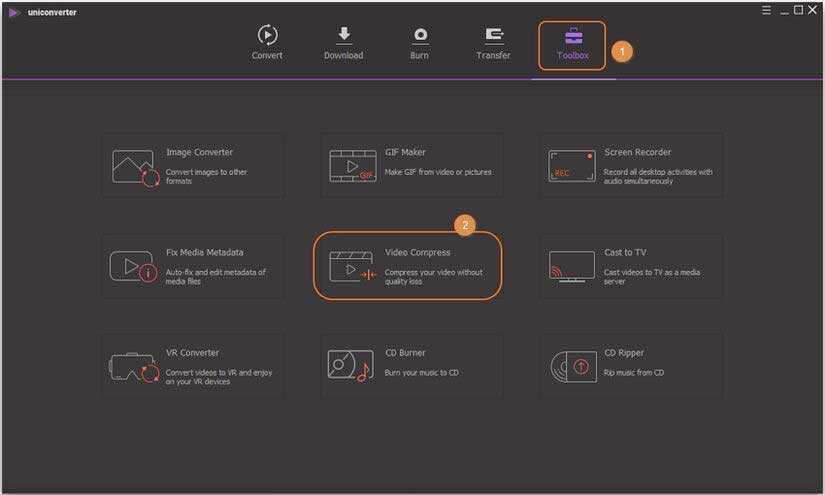Image resolution: width=825 pixels, height=495 pixels.
Task: Open the Video Compress clapperboard icon
Action: tap(353, 266)
